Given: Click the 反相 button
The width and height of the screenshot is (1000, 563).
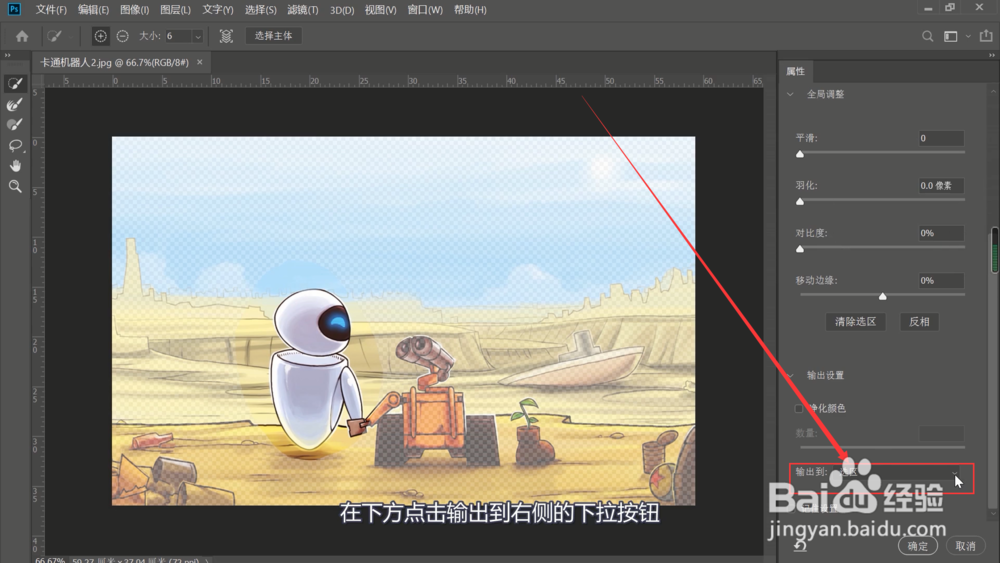Looking at the screenshot, I should [x=919, y=322].
